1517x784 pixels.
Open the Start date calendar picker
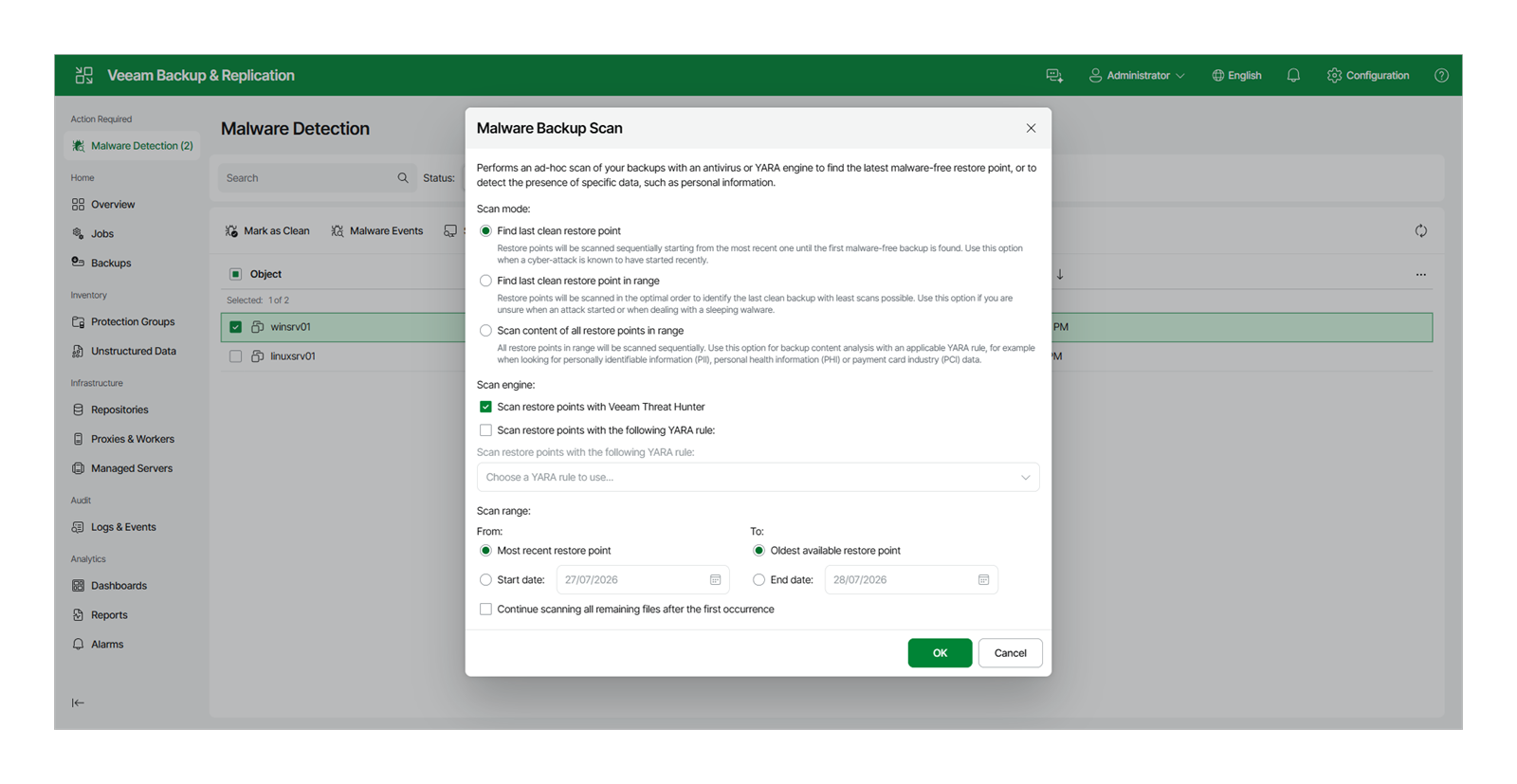tap(716, 579)
